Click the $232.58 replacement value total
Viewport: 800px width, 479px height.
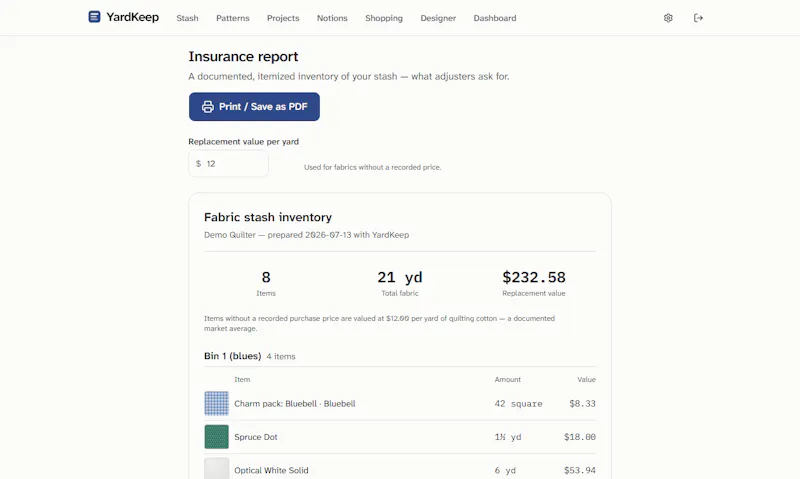(x=534, y=277)
